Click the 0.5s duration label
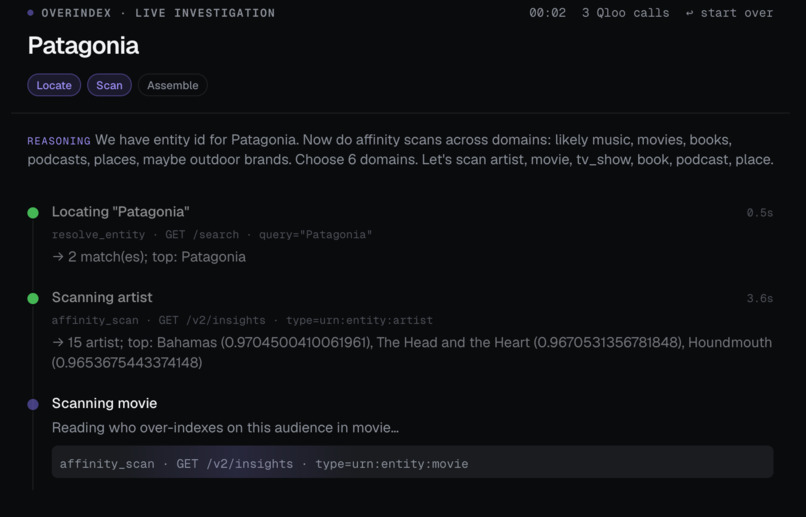 [760, 213]
